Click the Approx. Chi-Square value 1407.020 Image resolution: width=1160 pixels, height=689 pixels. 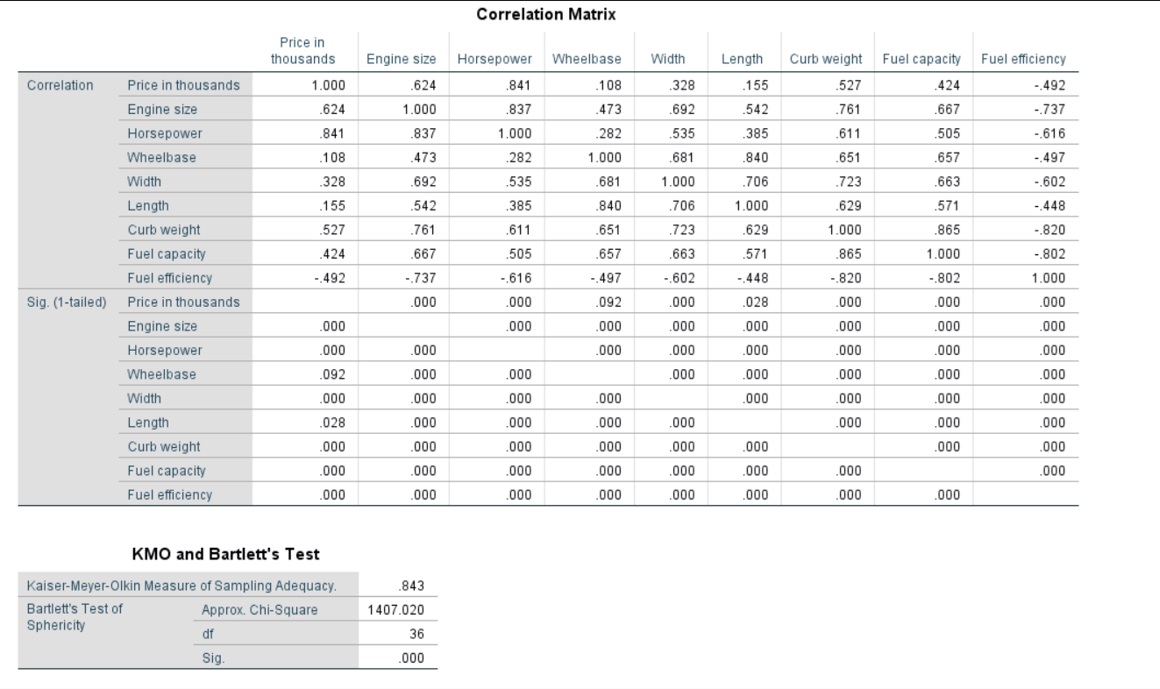(398, 607)
